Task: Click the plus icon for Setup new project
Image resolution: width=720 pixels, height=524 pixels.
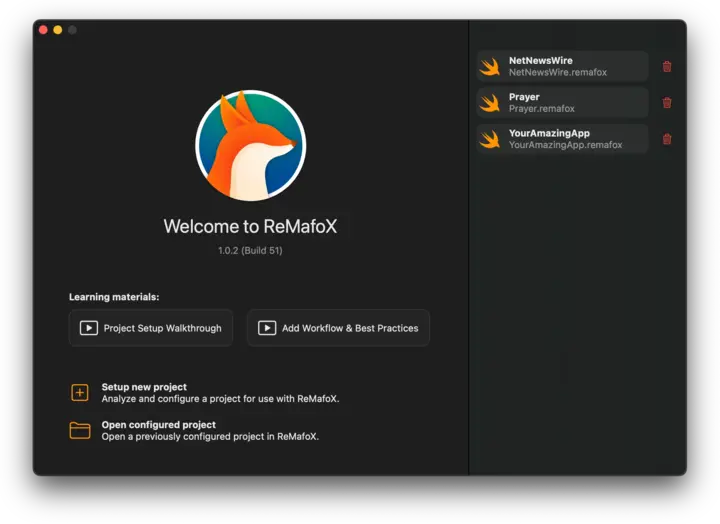Action: [80, 393]
